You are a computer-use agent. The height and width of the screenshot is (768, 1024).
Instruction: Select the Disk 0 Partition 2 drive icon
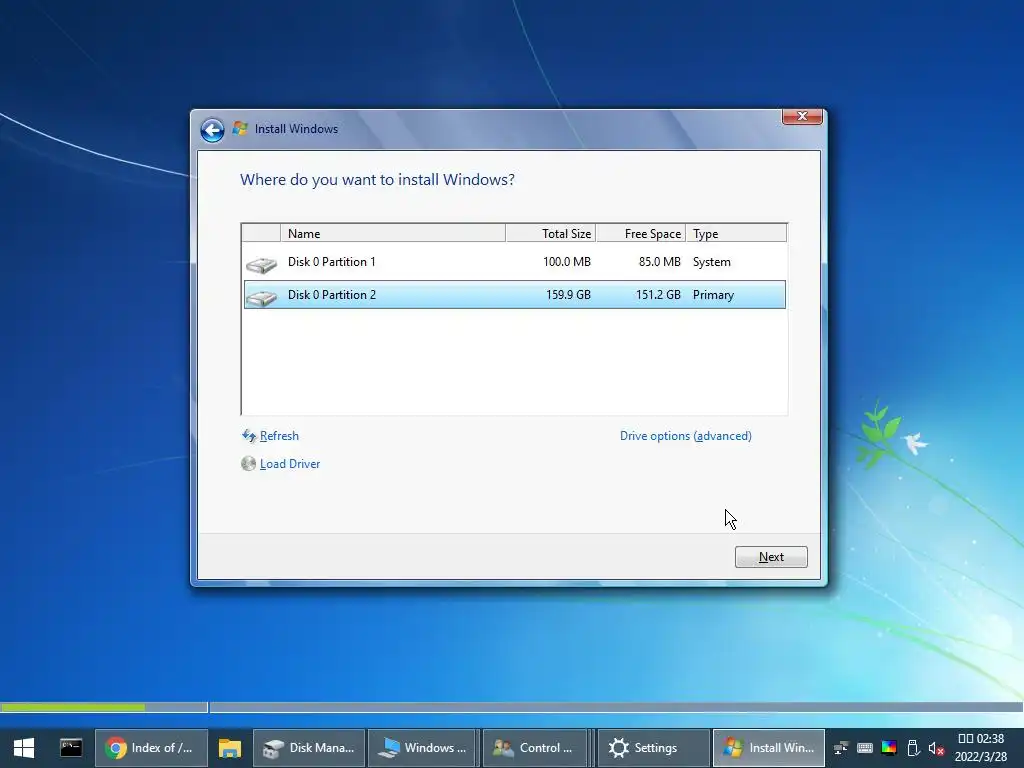[261, 297]
